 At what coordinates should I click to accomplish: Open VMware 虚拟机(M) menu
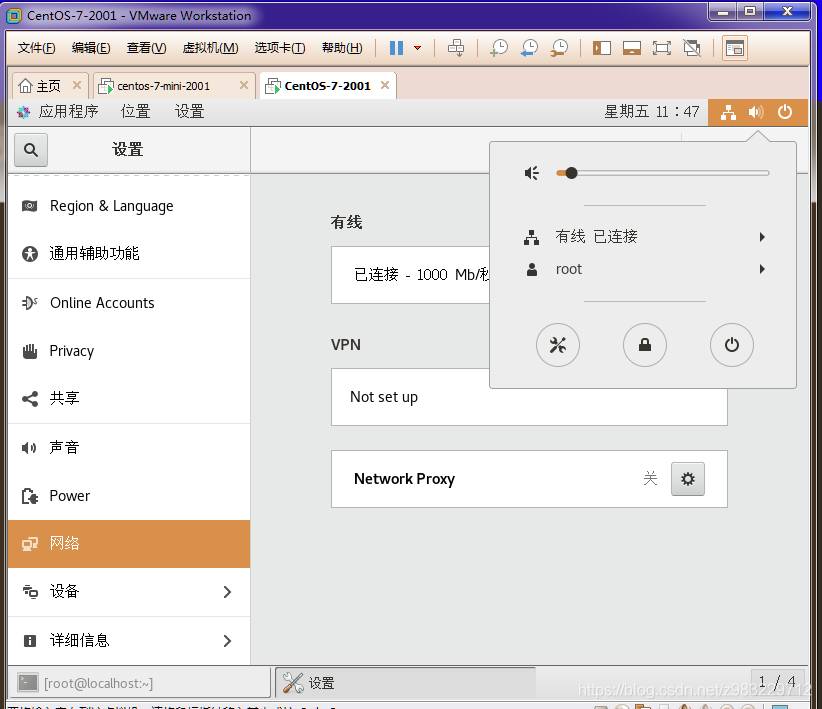[x=210, y=48]
